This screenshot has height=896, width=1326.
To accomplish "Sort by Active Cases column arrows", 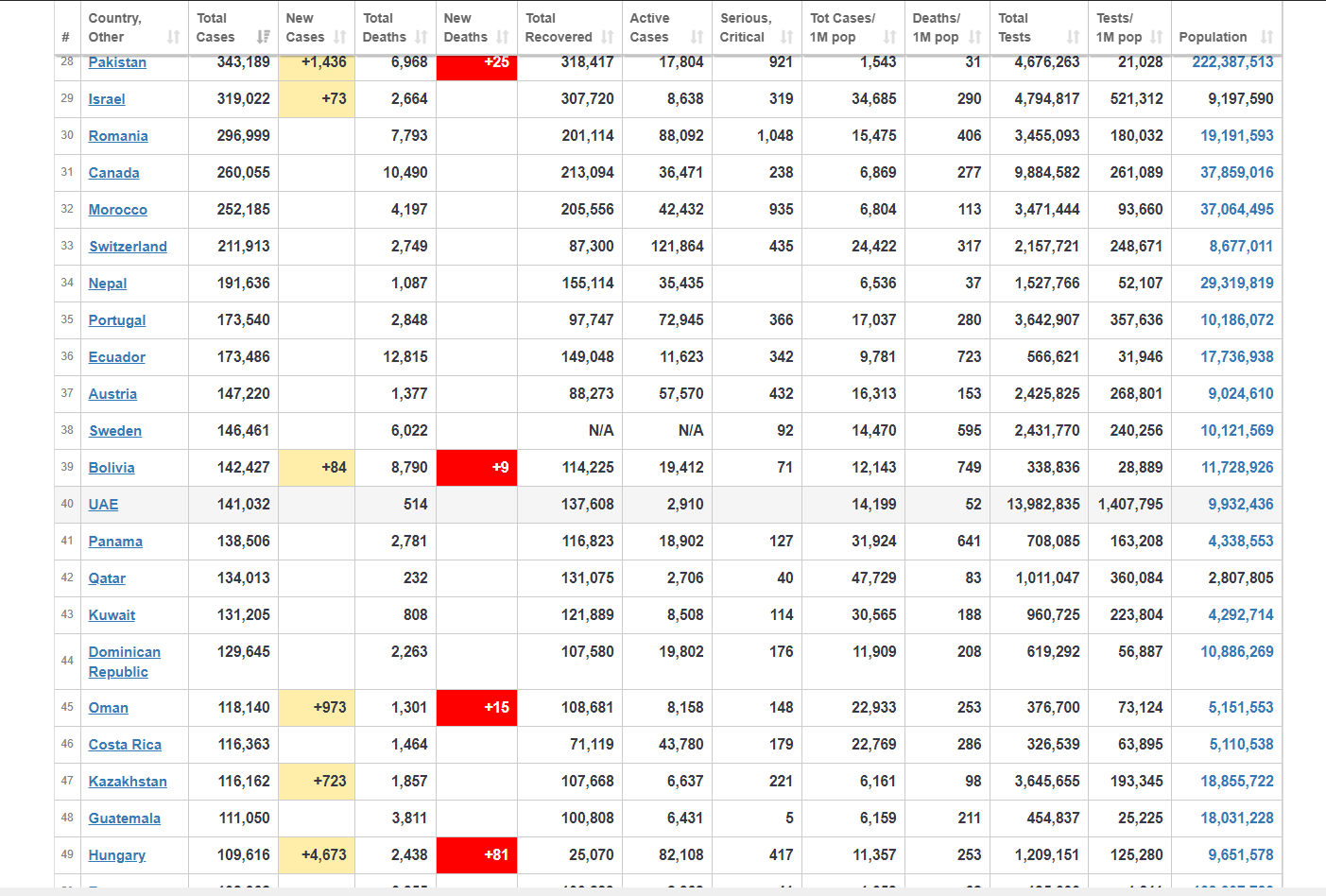I will pos(697,37).
